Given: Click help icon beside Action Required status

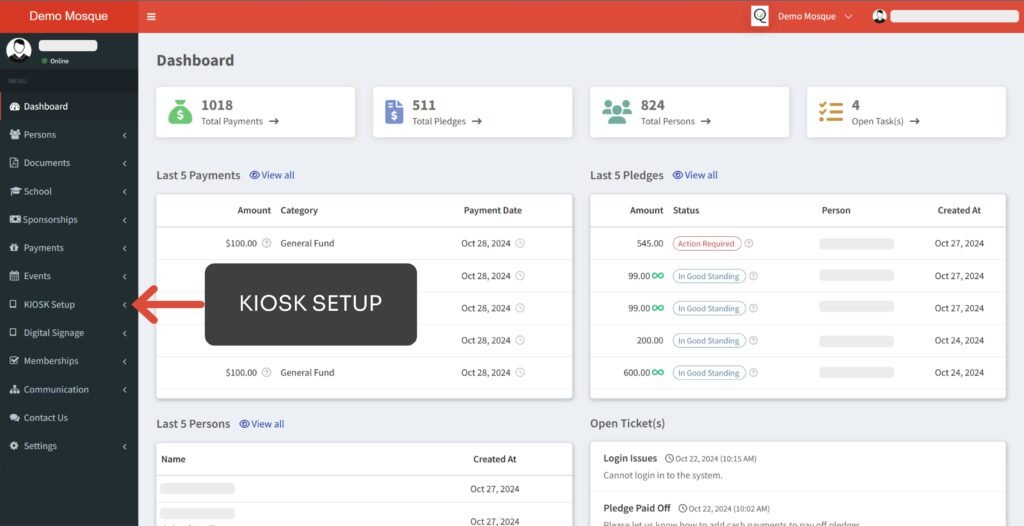Looking at the screenshot, I should tap(749, 243).
